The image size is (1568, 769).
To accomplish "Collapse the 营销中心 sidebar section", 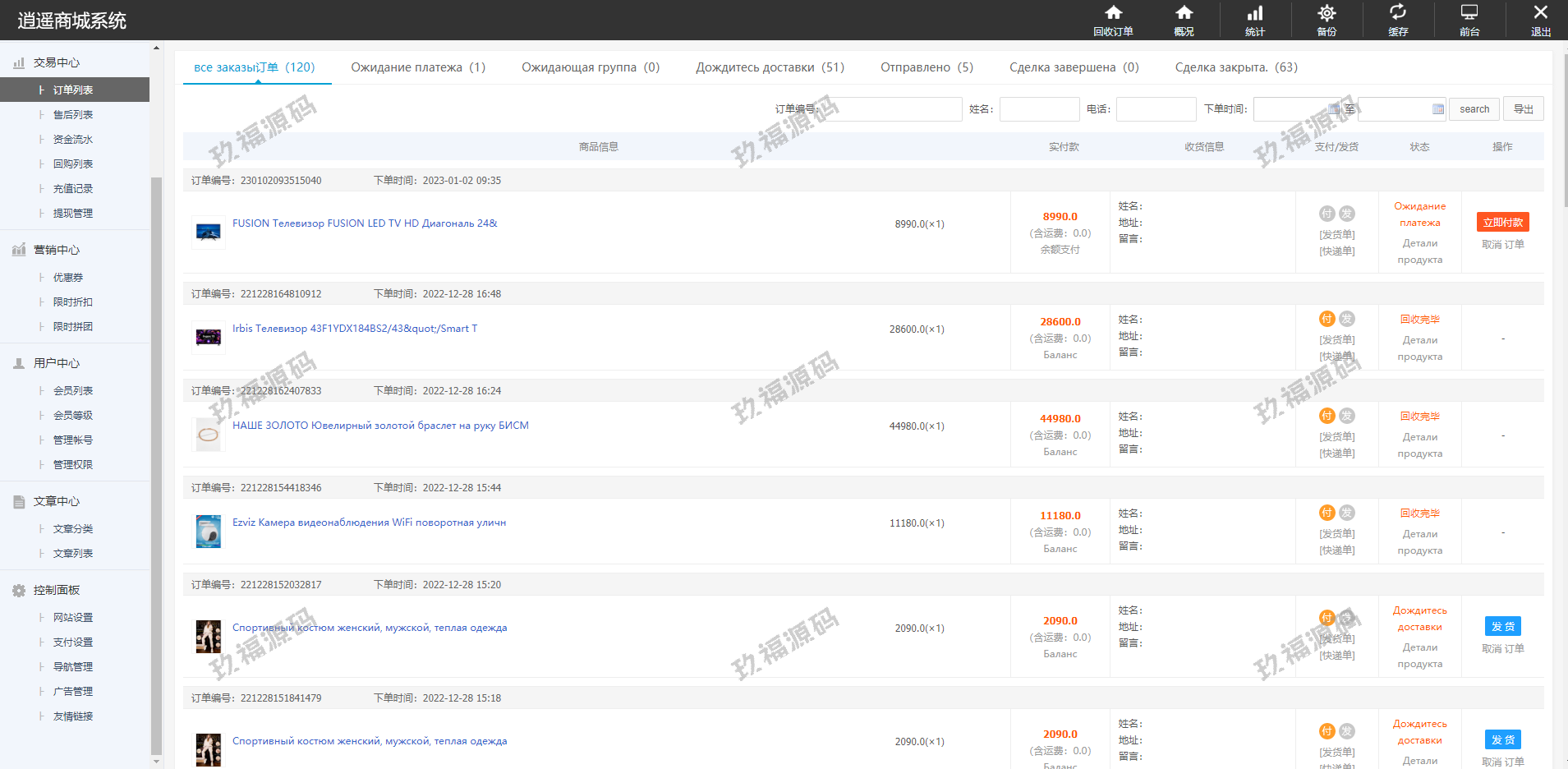I will [x=56, y=250].
